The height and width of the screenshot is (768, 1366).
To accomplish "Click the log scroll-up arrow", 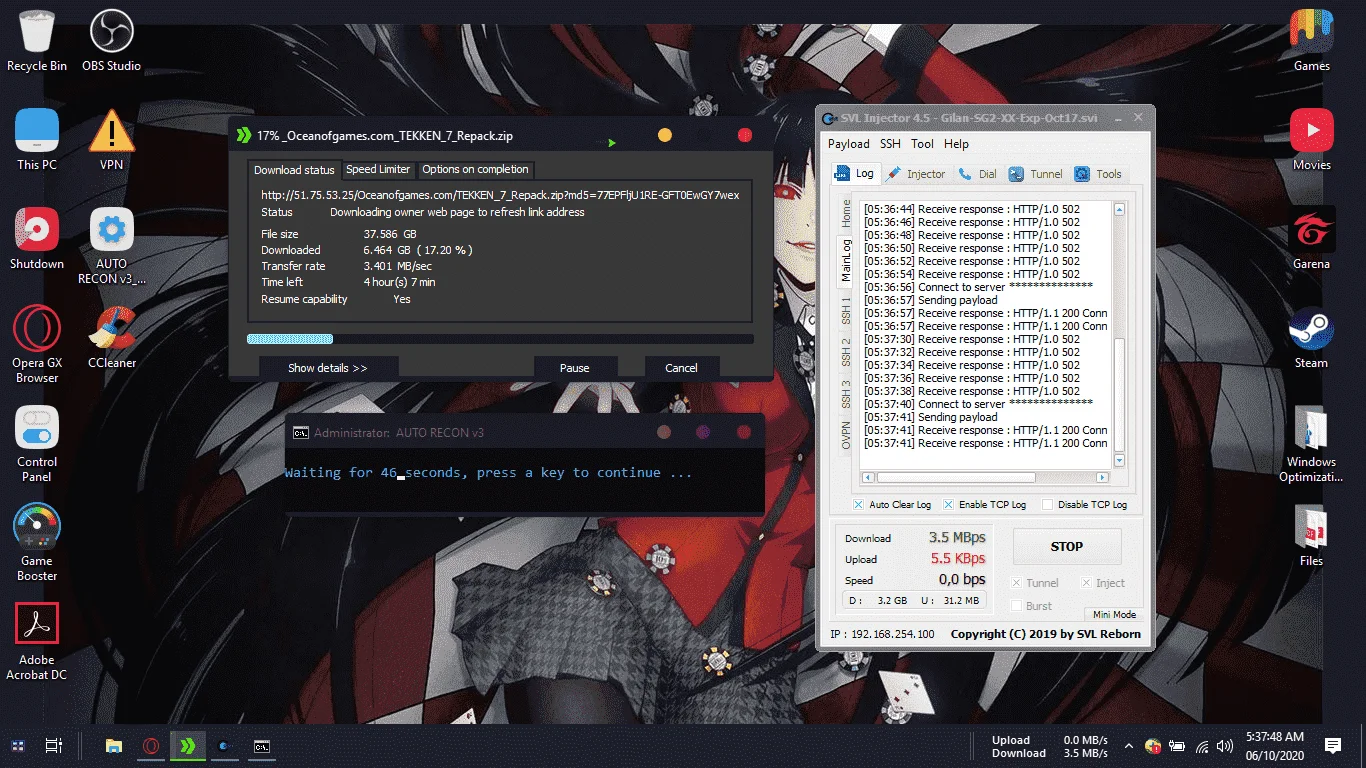I will [1119, 210].
